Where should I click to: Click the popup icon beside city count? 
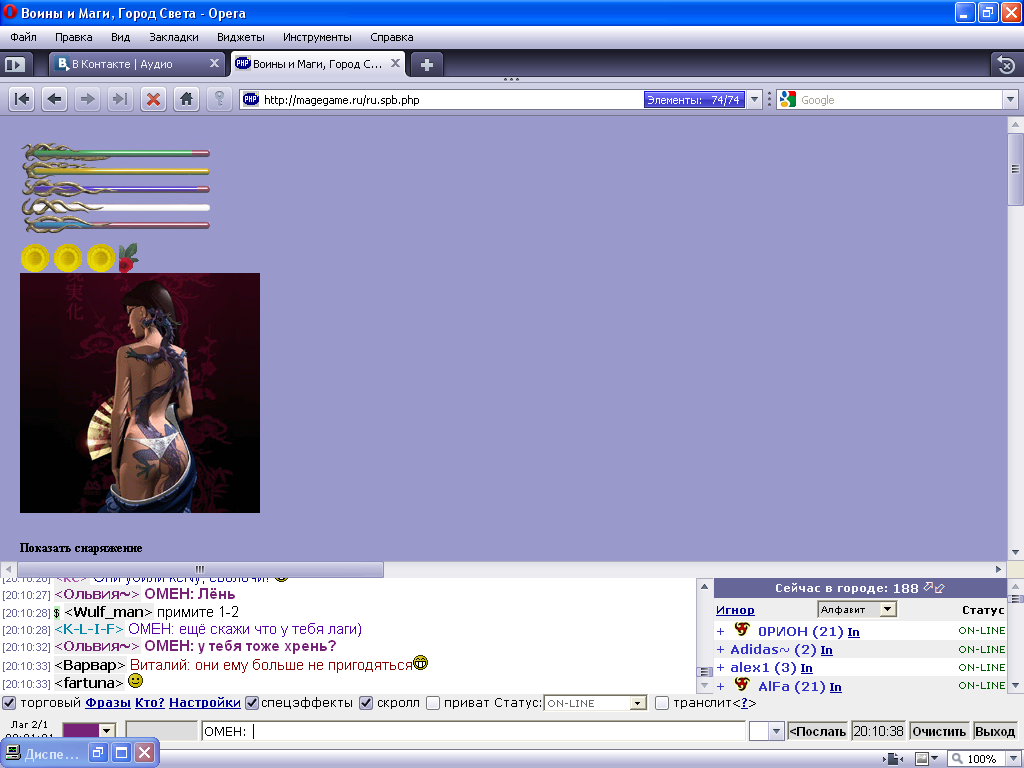pyautogui.click(x=935, y=588)
